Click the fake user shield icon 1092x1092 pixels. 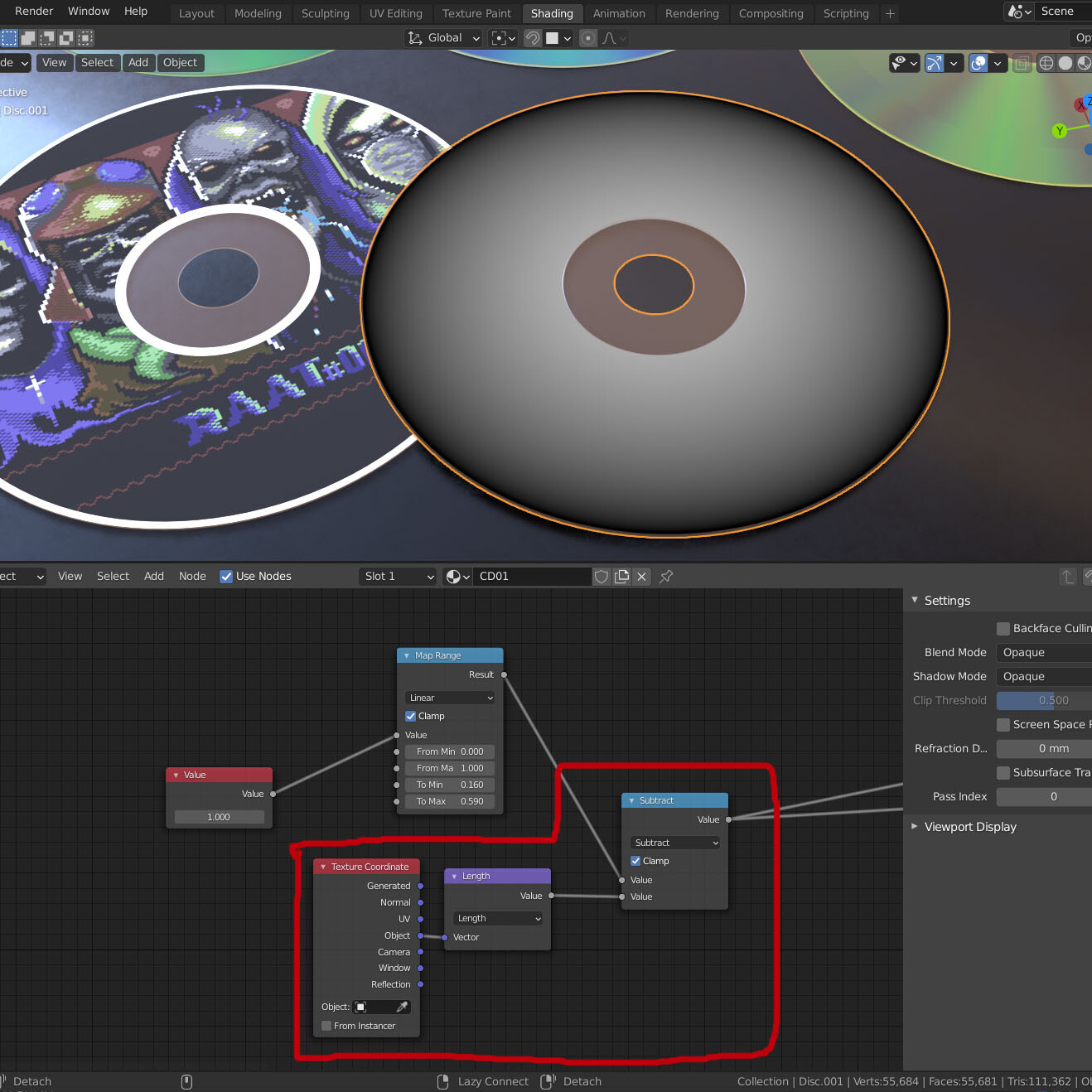pyautogui.click(x=602, y=577)
